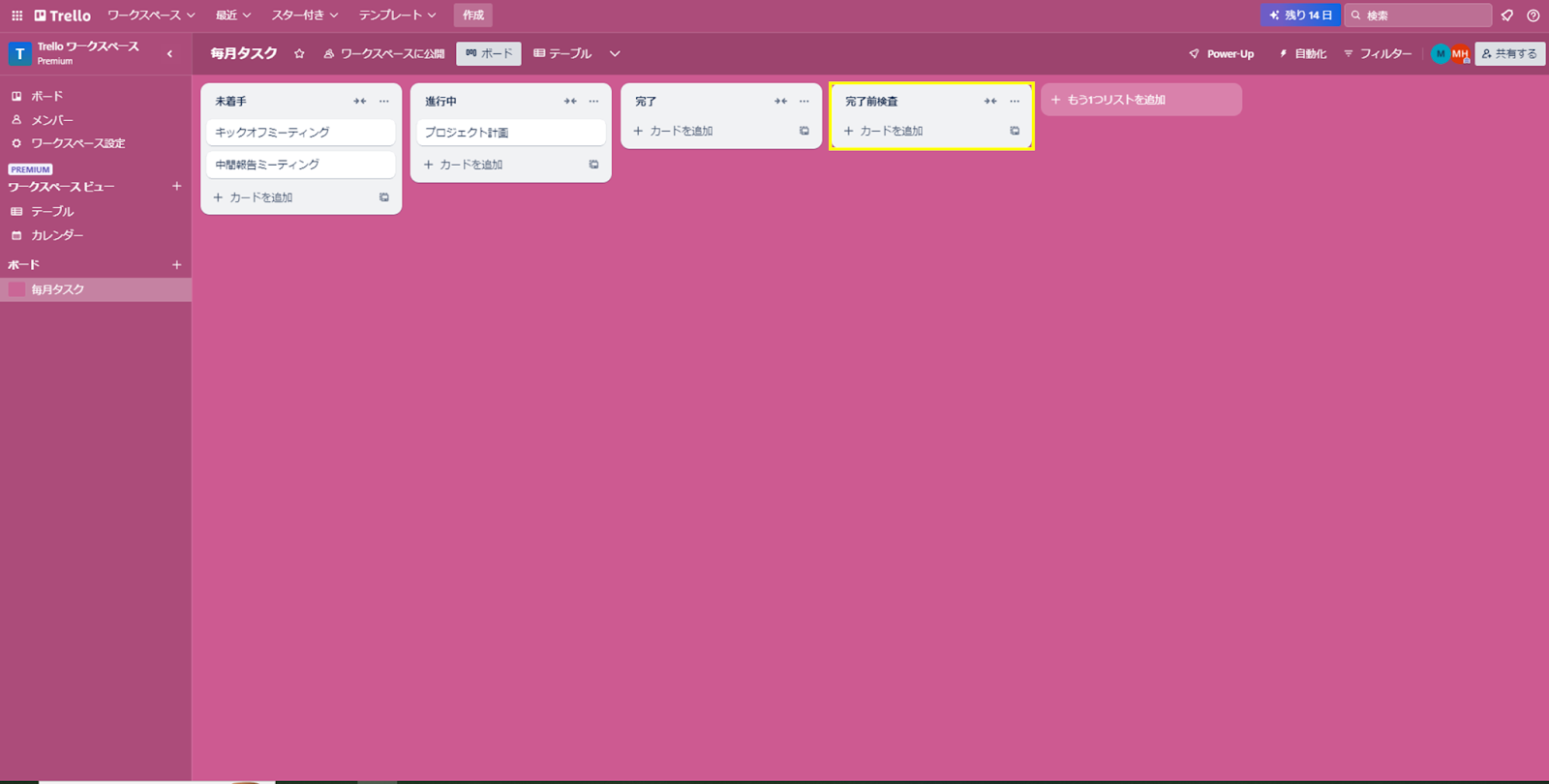Screen dimensions: 1549x784
Task: Open the 進行中 list actions menu
Action: (594, 101)
